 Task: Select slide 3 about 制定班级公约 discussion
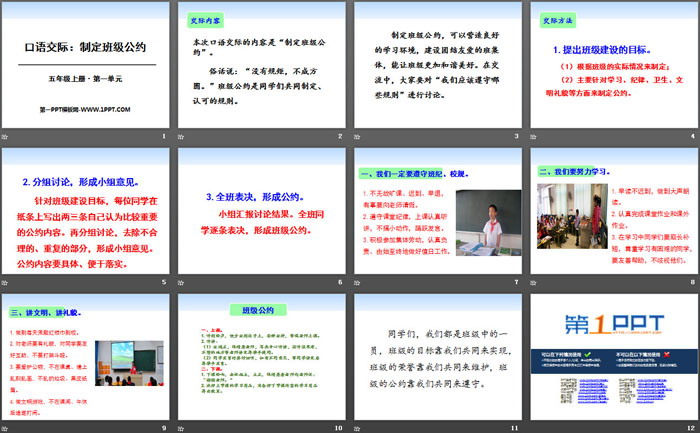[x=437, y=64]
